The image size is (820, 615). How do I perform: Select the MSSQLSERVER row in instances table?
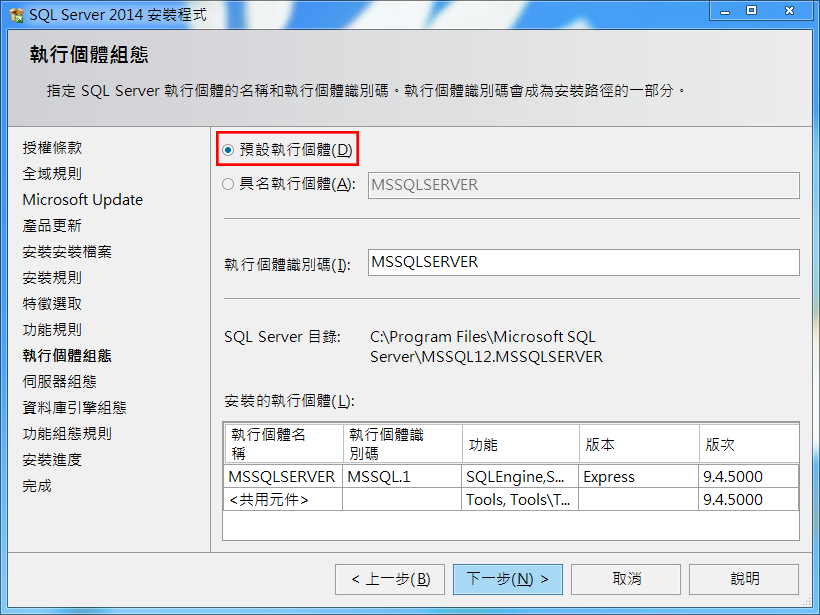pyautogui.click(x=284, y=477)
